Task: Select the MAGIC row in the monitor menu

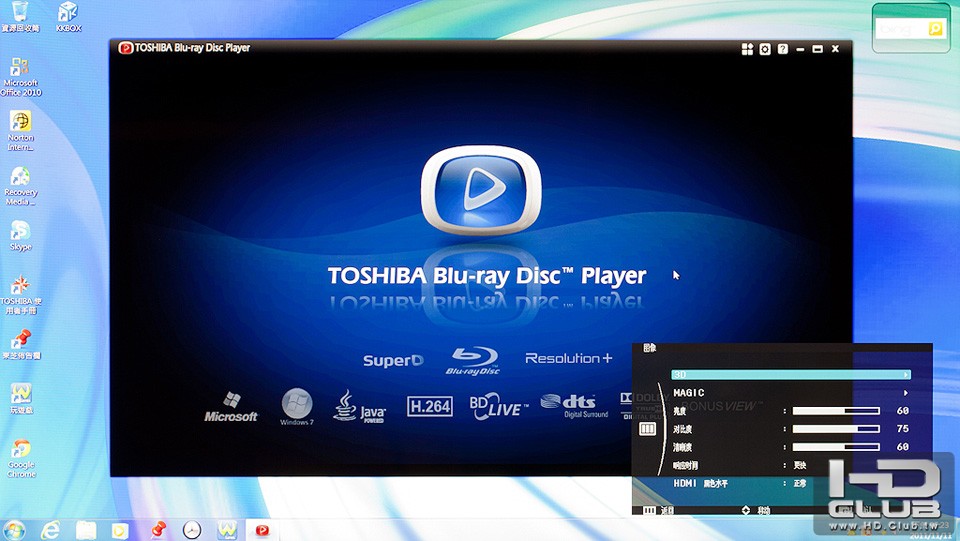Action: click(791, 393)
